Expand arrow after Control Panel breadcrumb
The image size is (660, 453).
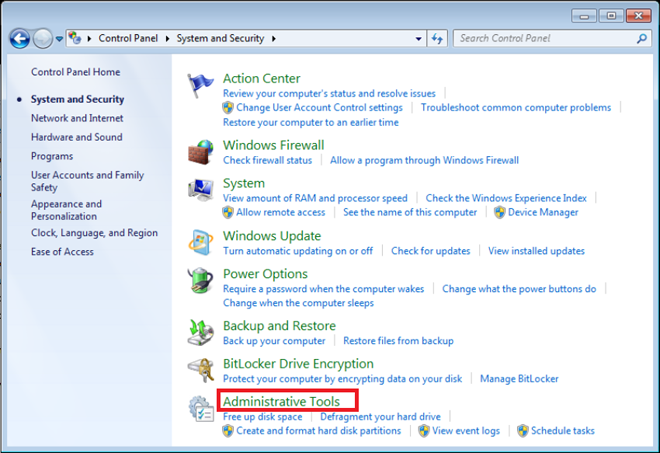pos(168,39)
